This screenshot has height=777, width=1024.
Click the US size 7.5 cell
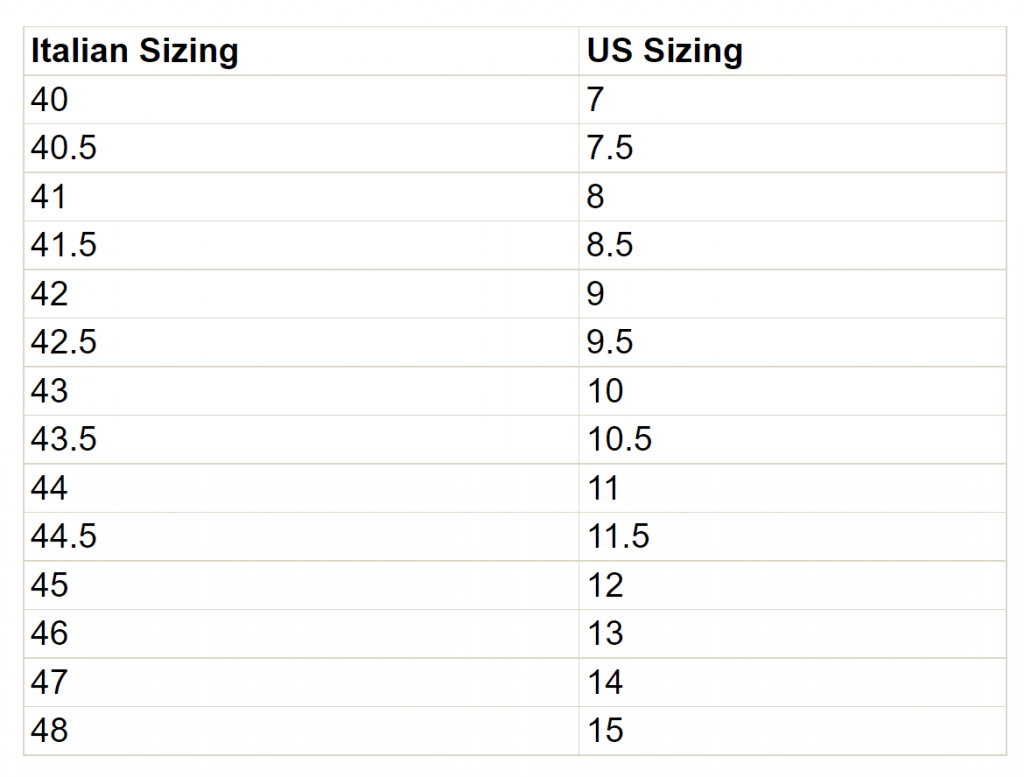click(792, 148)
